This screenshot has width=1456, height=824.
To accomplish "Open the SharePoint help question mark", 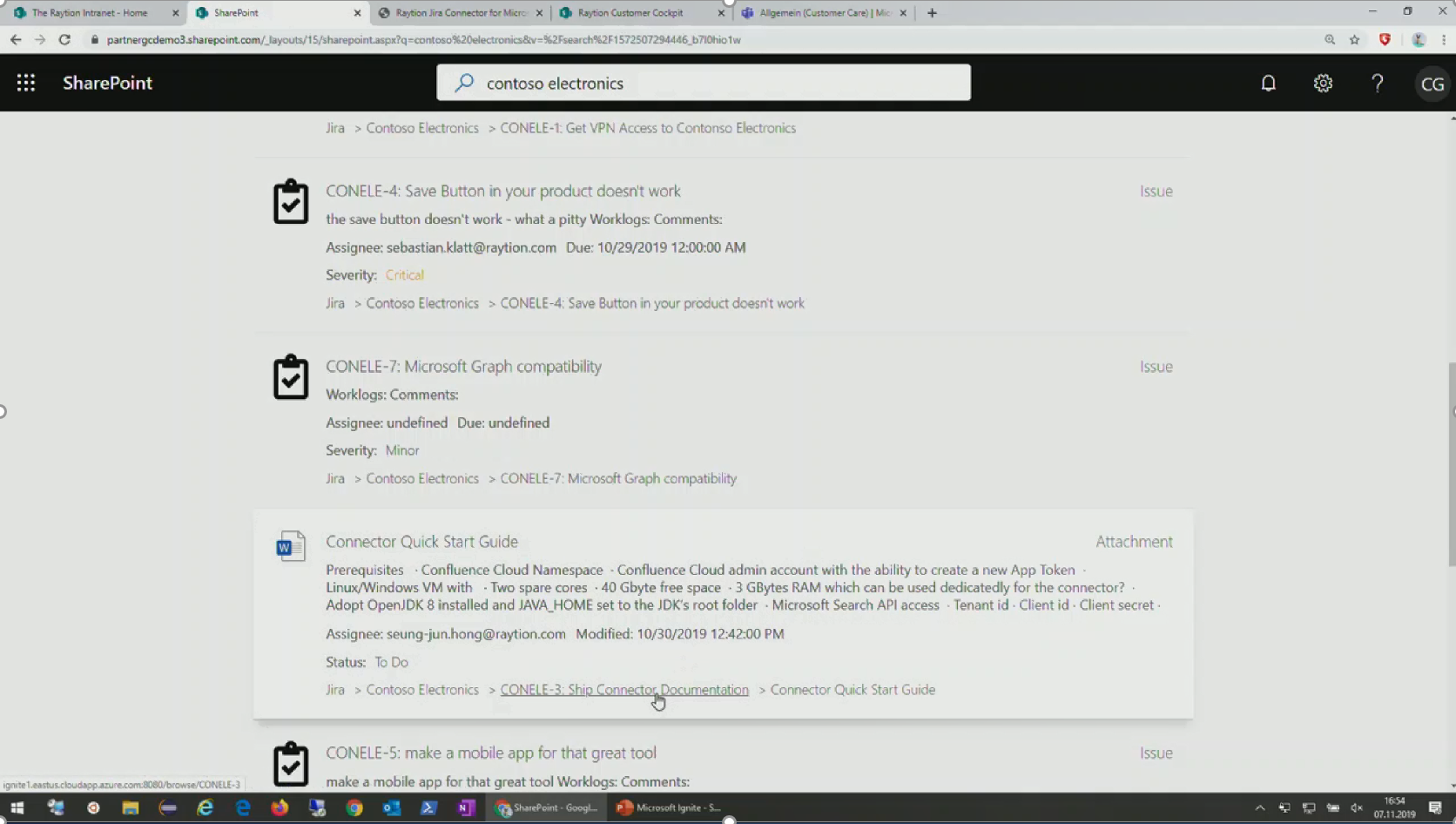I will pyautogui.click(x=1377, y=83).
